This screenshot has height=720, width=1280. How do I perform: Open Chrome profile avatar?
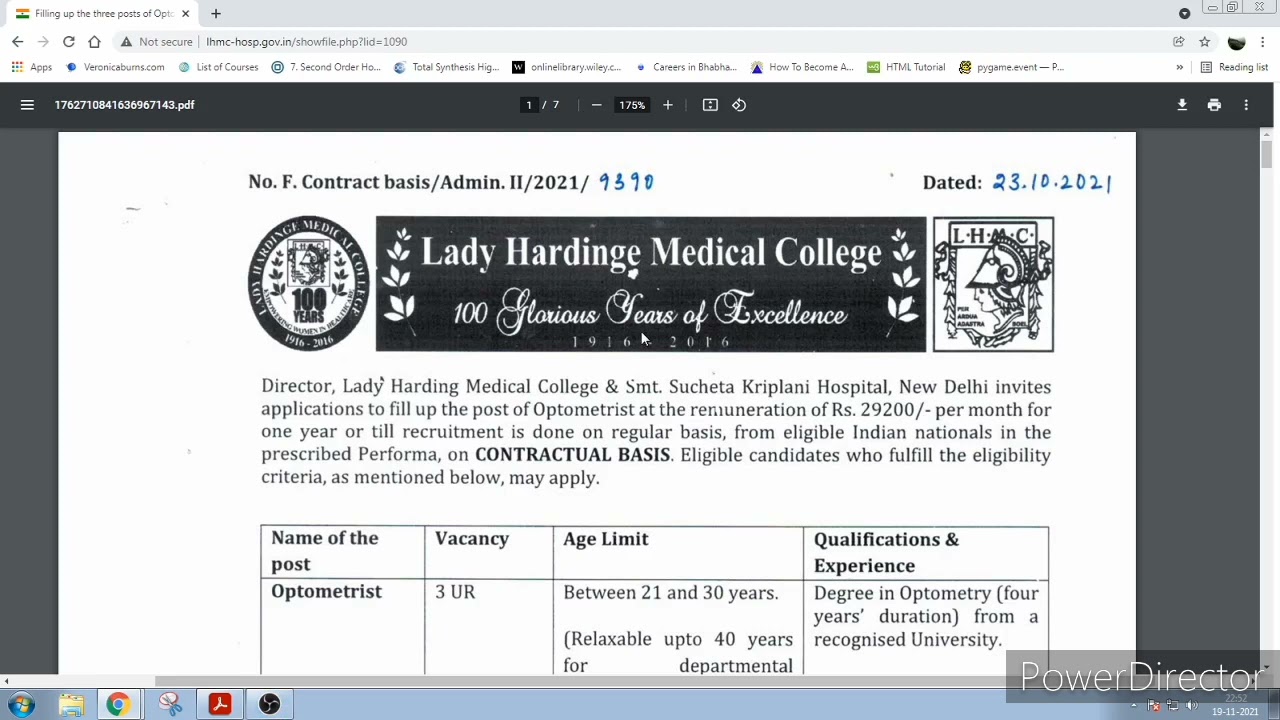point(1236,42)
